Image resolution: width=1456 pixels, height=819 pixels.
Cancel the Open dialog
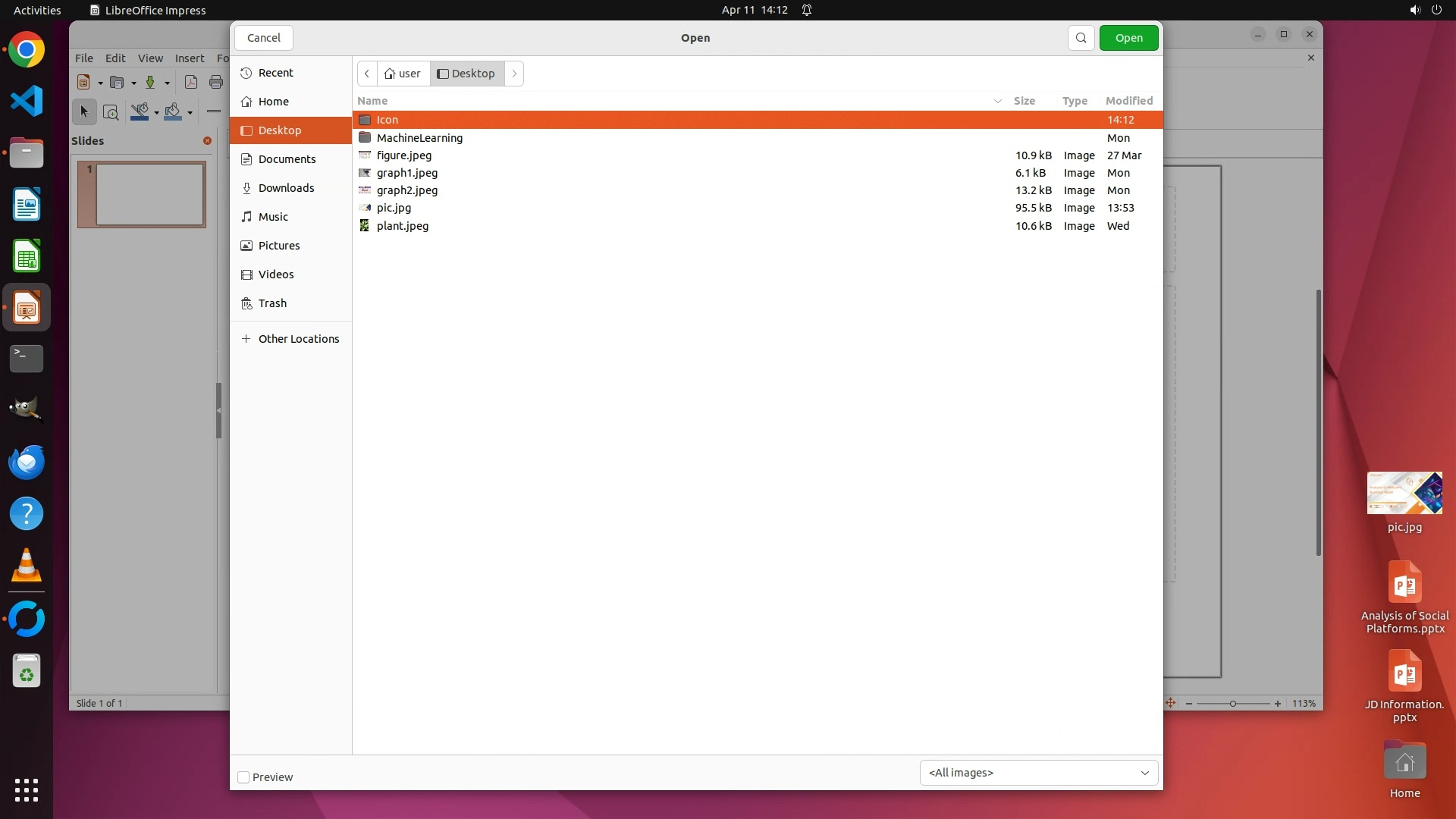[264, 38]
